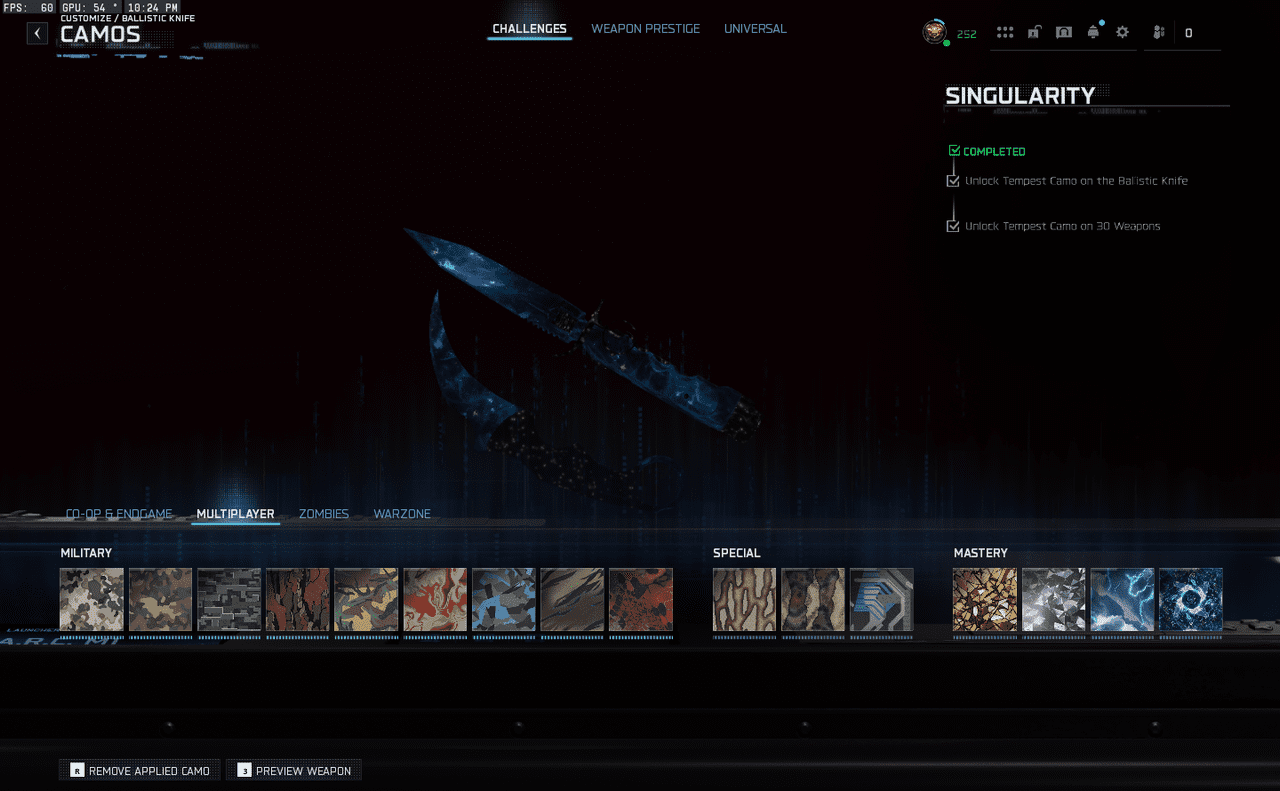Viewport: 1280px width, 791px height.
Task: Click the Preview Weapon button
Action: (294, 770)
